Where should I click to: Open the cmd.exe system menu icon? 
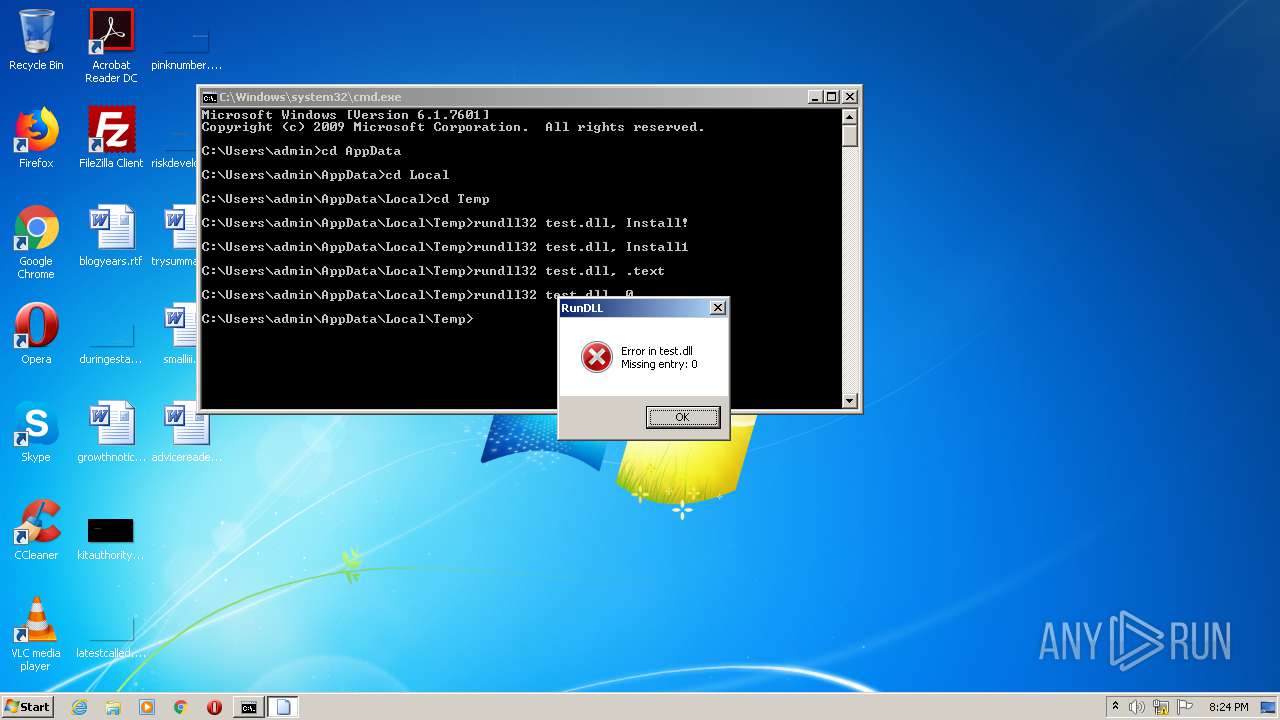(209, 97)
